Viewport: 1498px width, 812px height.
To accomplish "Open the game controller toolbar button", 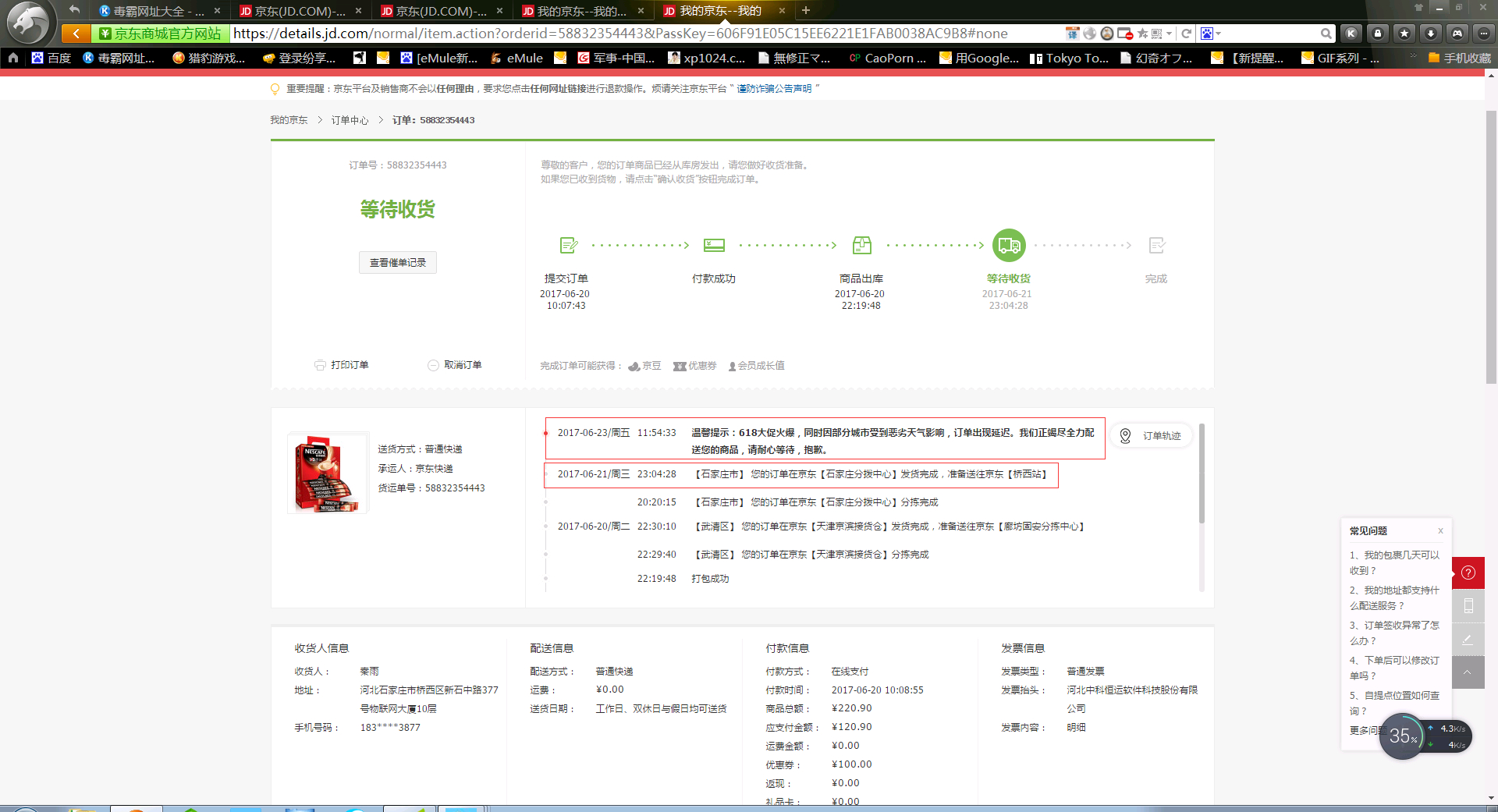I will click(1457, 34).
